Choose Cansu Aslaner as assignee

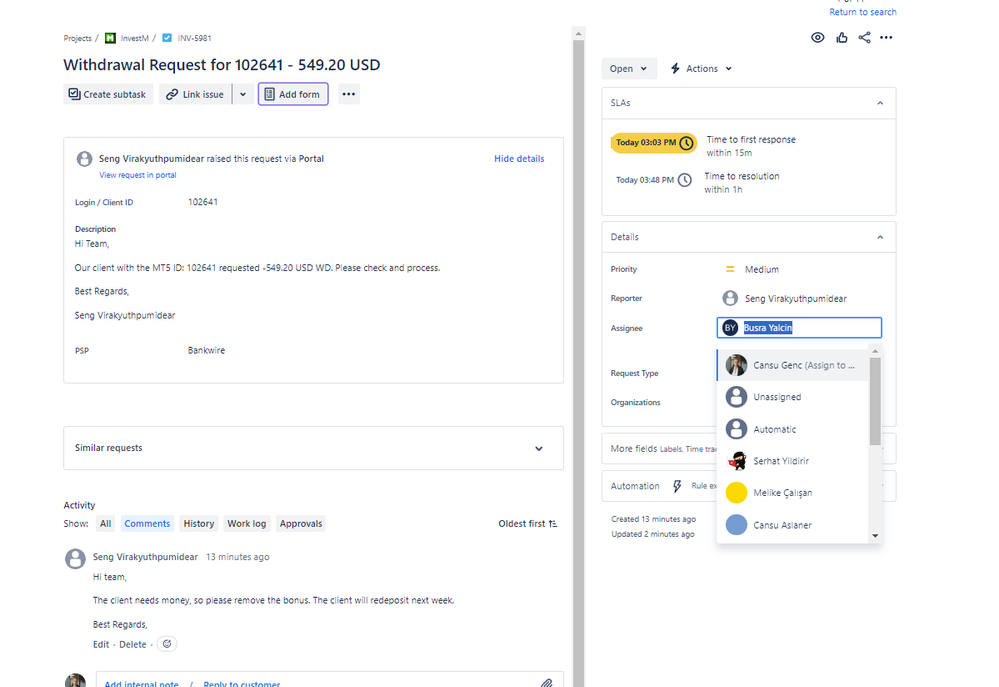coord(793,525)
